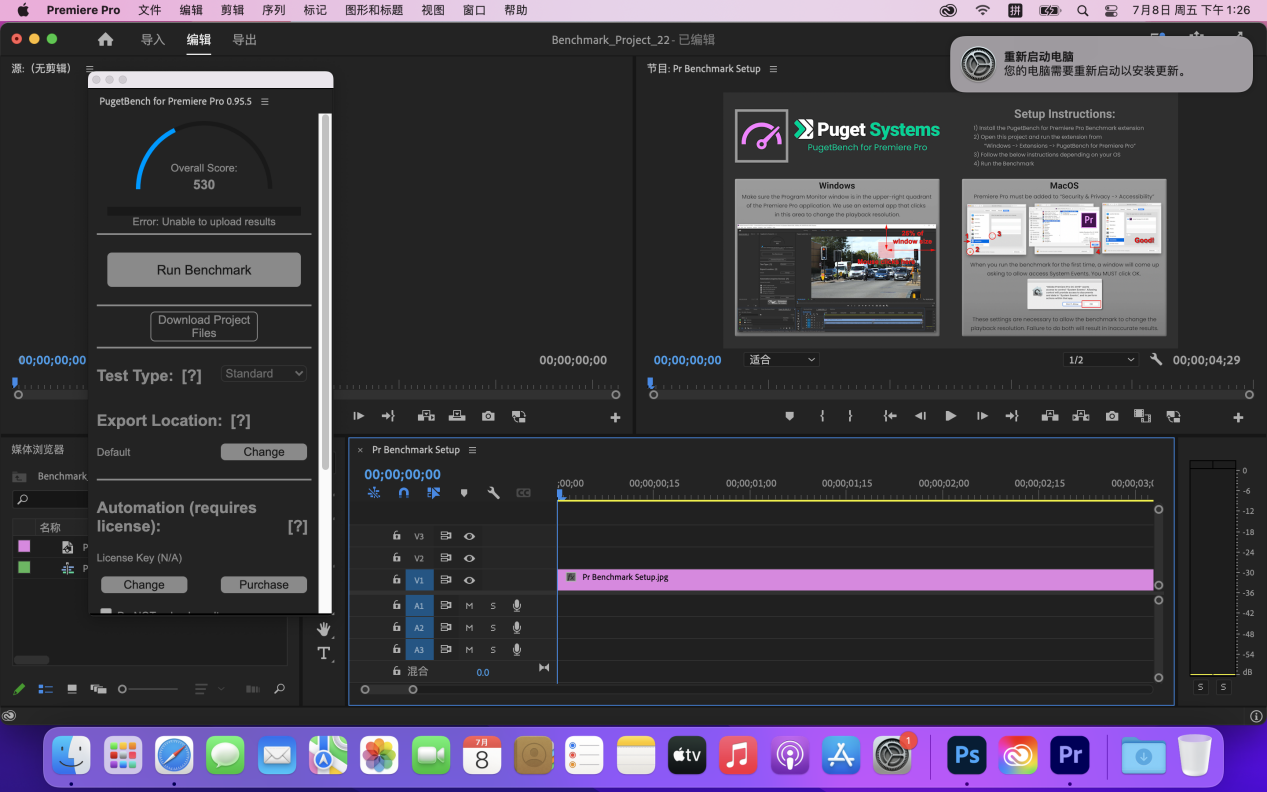Switch project panel to icon view
Screen dimensions: 1267x792
(72, 689)
